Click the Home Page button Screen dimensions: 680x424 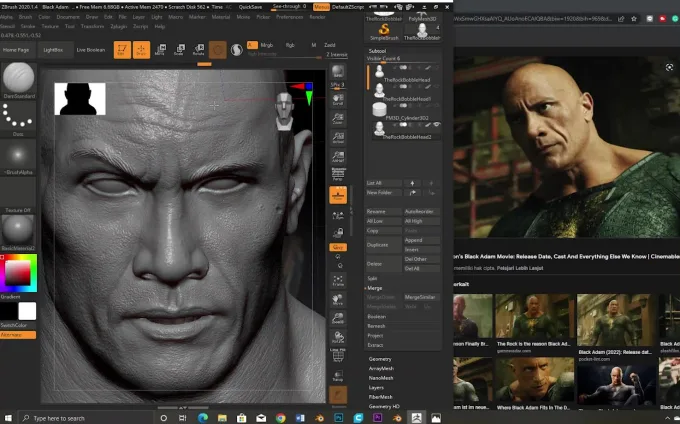pyautogui.click(x=16, y=50)
